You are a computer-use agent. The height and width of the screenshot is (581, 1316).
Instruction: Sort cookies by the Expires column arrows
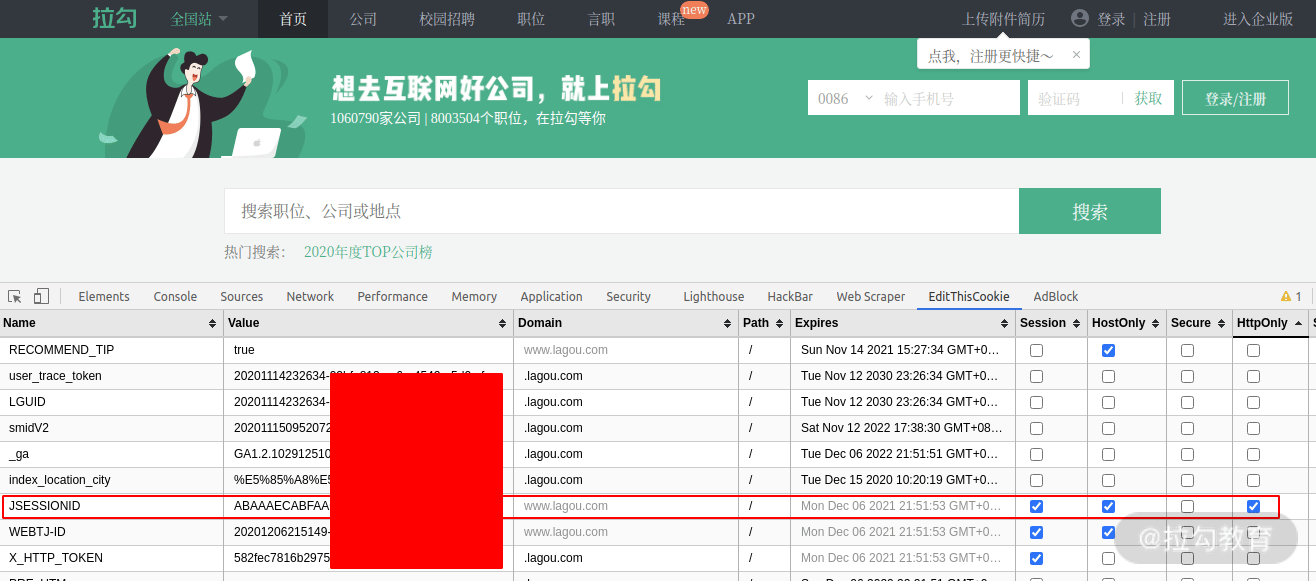1005,323
